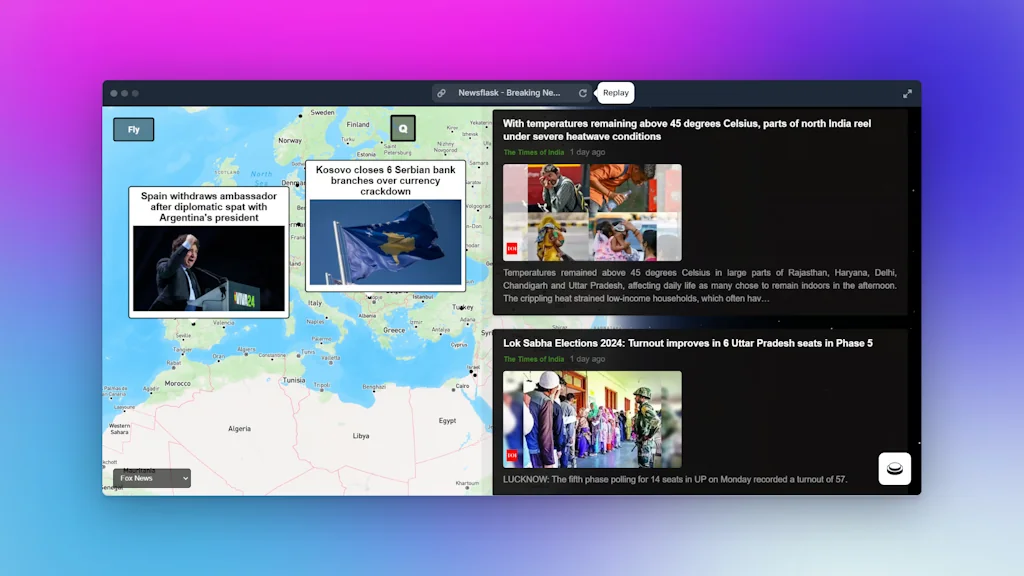Click the Replay label in the tab bar
This screenshot has height=576, width=1024.
(x=615, y=92)
